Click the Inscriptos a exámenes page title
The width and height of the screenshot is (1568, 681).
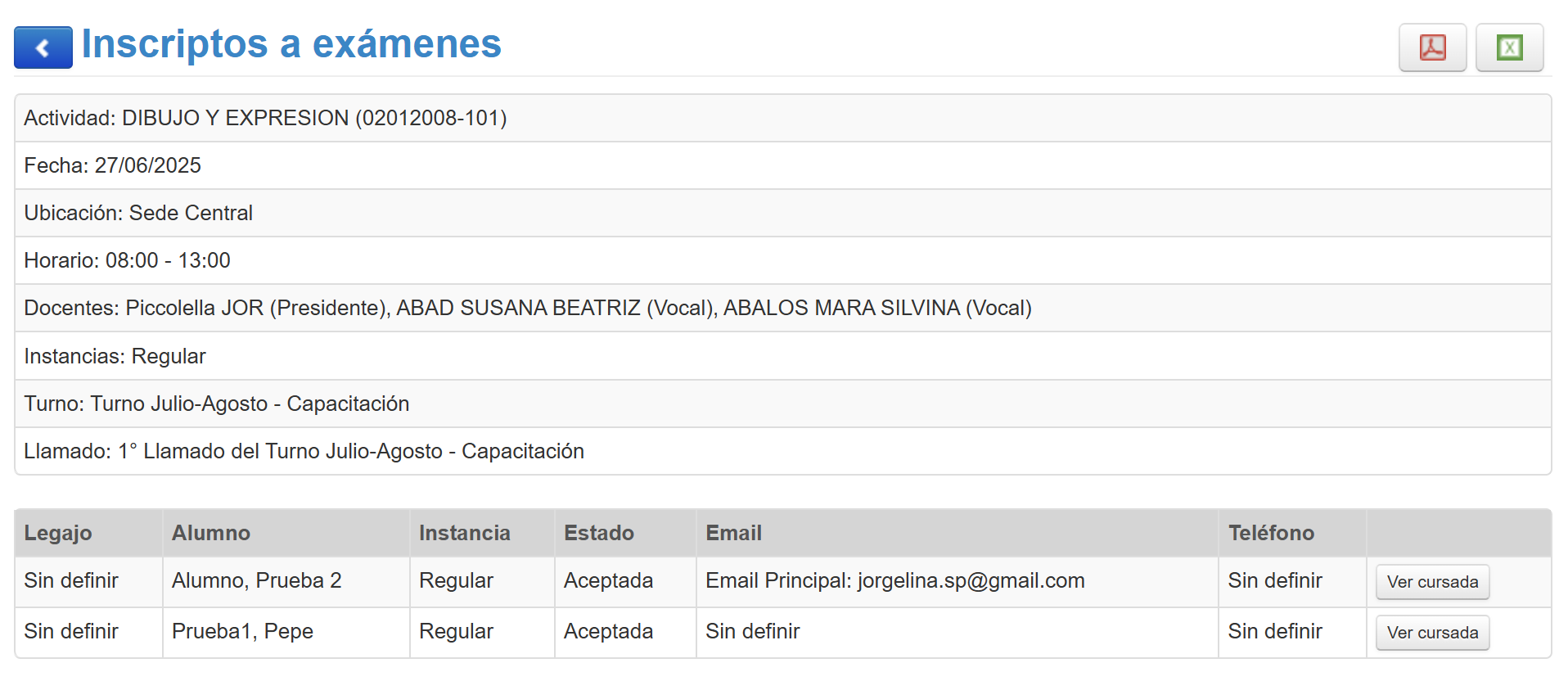tap(291, 44)
